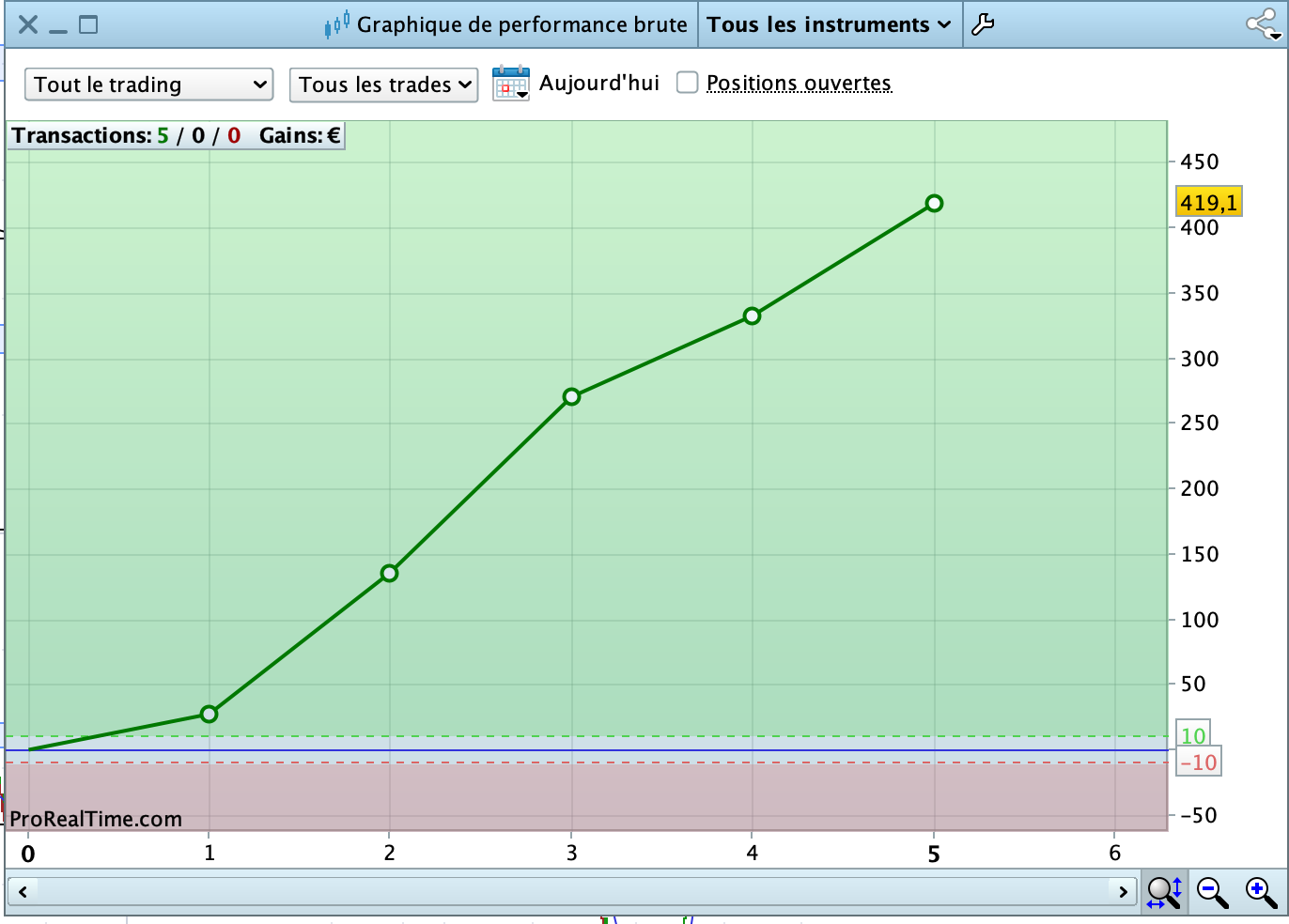This screenshot has height=924, width=1289.
Task: Select the data point at trade 2
Action: pyautogui.click(x=390, y=573)
